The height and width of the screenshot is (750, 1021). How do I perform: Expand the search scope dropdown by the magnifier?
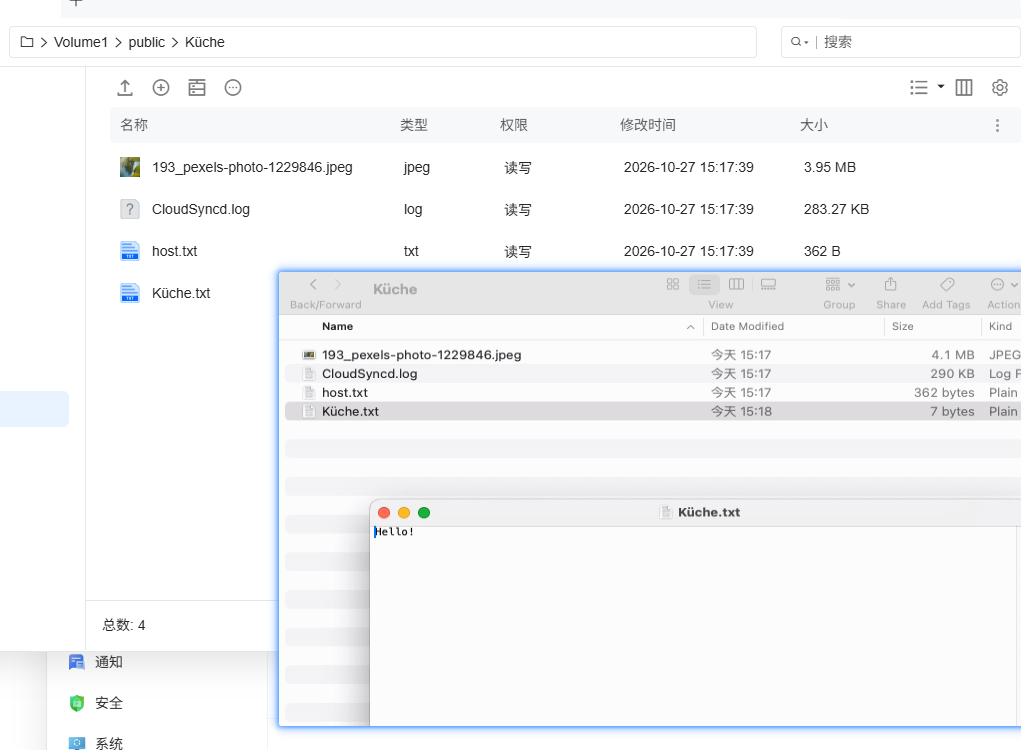tap(800, 42)
